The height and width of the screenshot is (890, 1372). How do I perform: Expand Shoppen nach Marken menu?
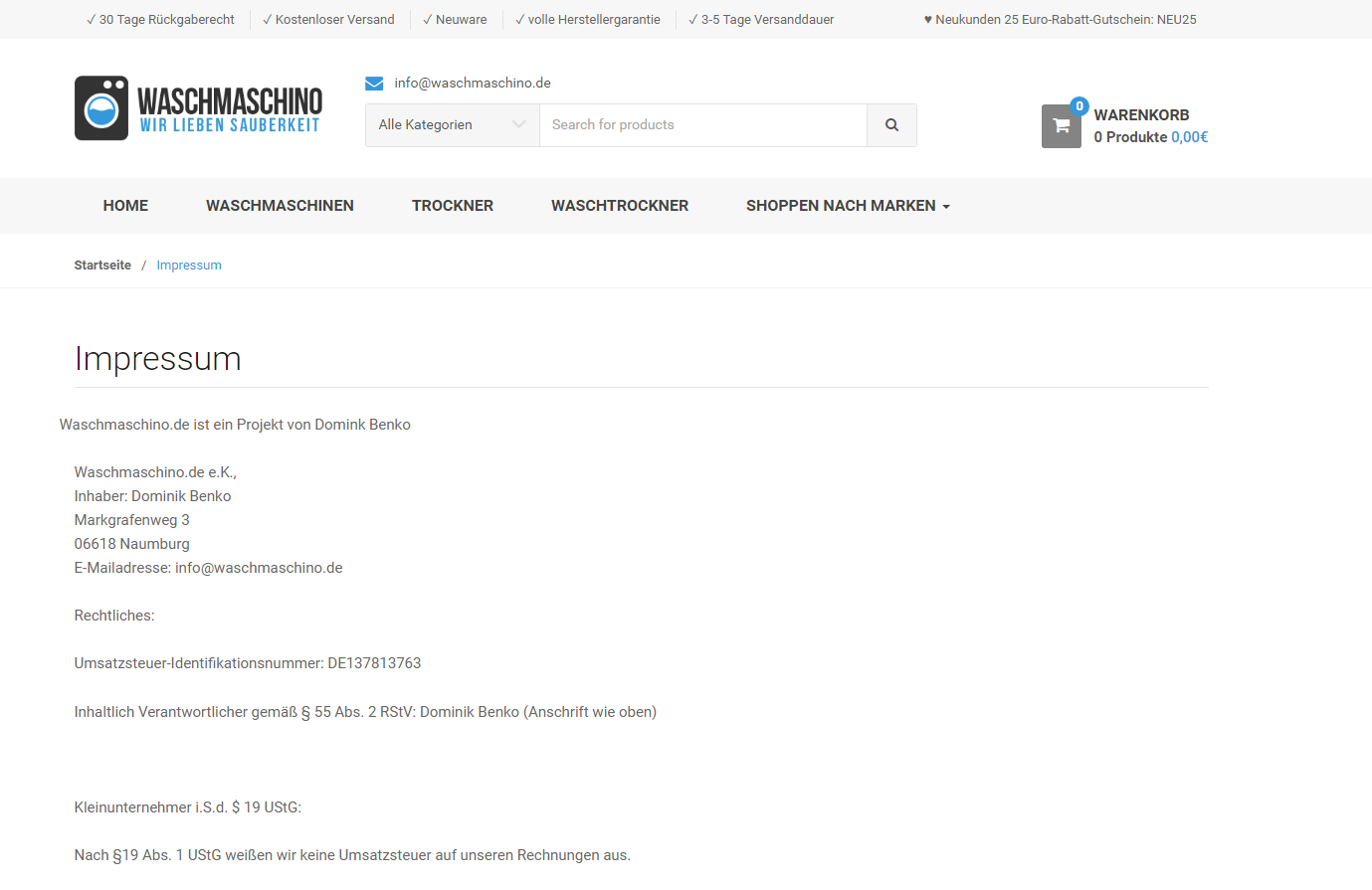(848, 206)
